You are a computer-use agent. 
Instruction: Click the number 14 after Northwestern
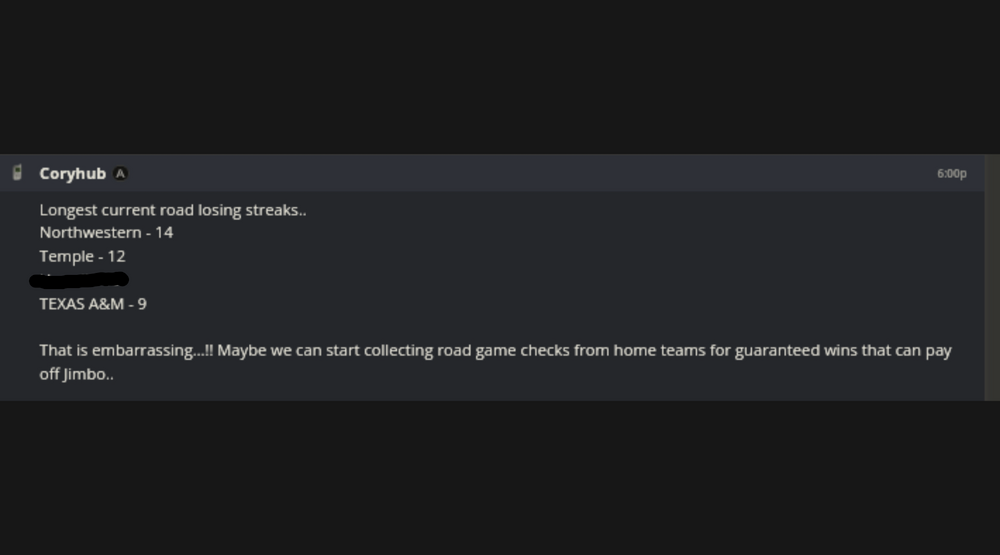(164, 232)
